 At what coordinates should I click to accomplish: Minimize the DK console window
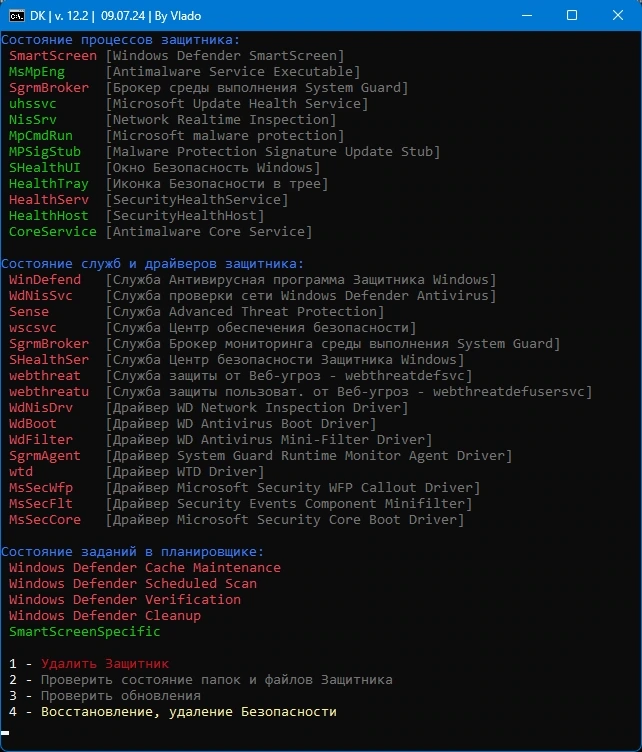[527, 15]
